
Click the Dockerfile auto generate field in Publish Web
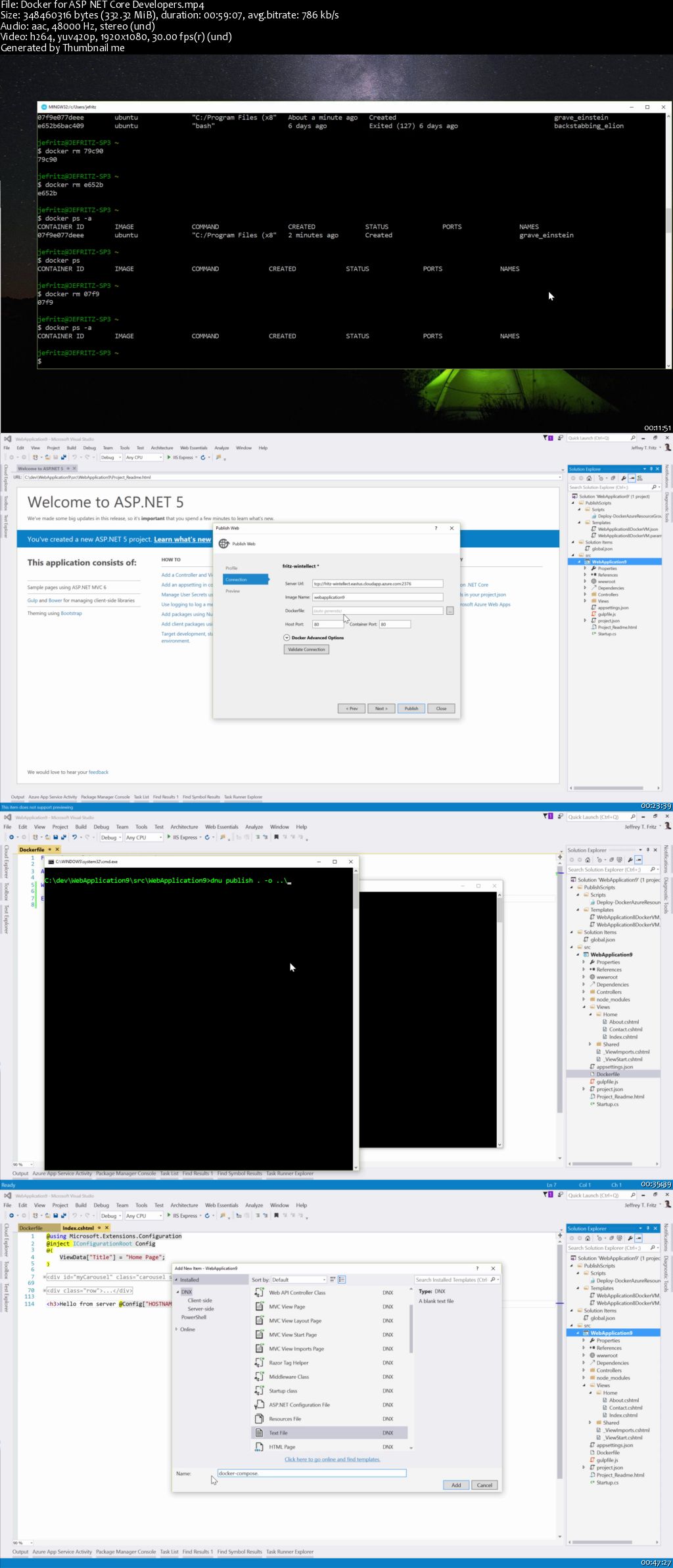(x=377, y=611)
